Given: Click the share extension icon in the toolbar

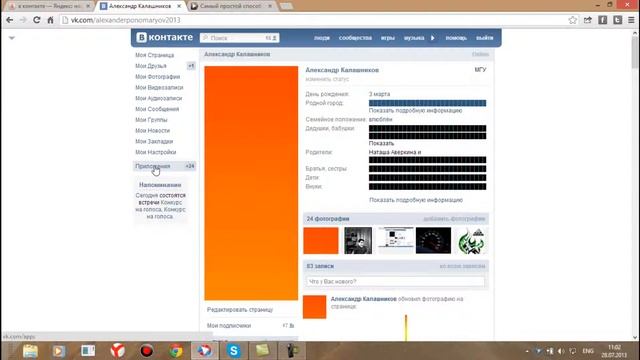Looking at the screenshot, I should point(588,20).
